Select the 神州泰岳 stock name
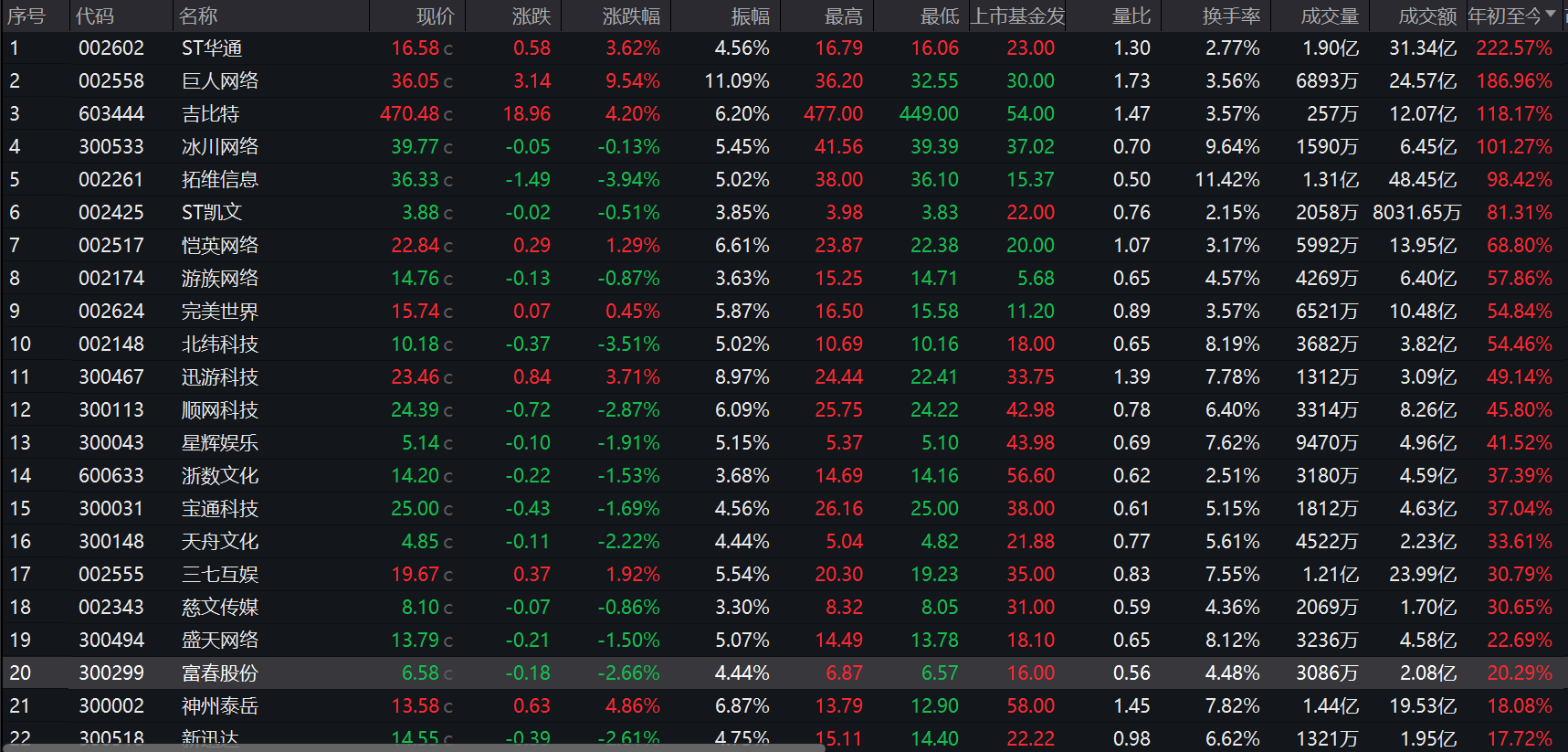 220,705
